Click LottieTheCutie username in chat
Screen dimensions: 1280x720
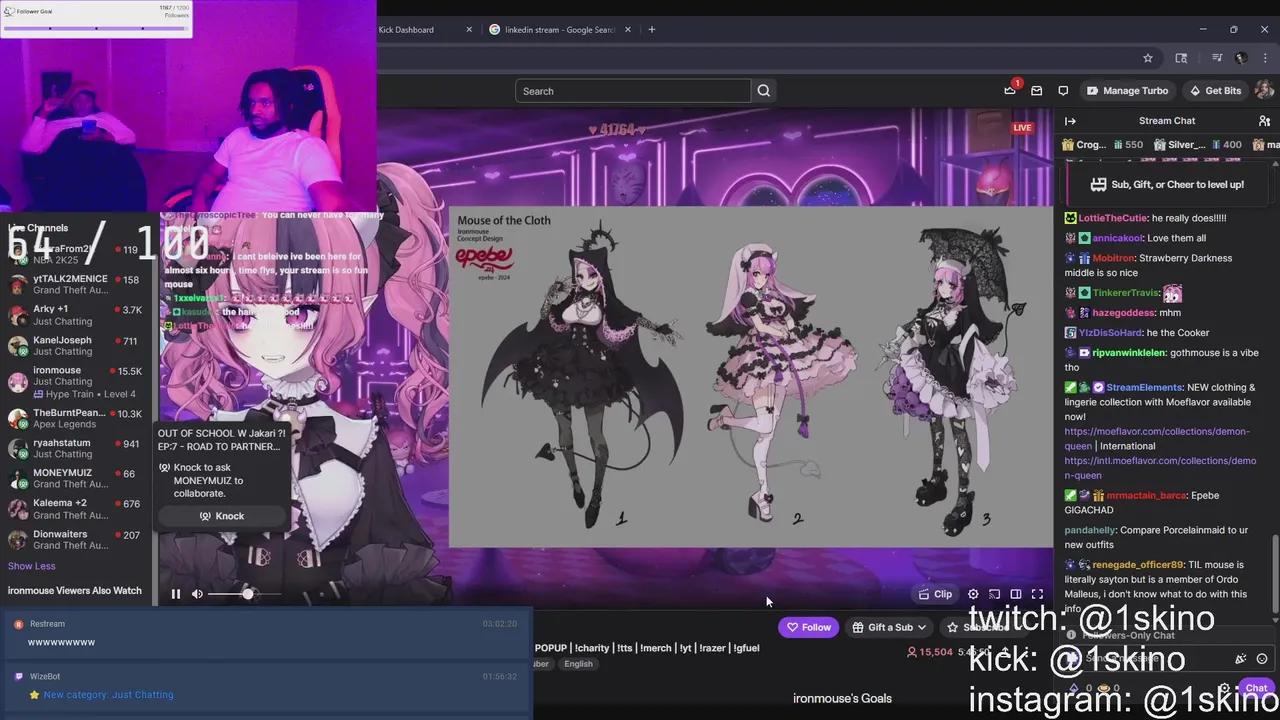point(1112,218)
